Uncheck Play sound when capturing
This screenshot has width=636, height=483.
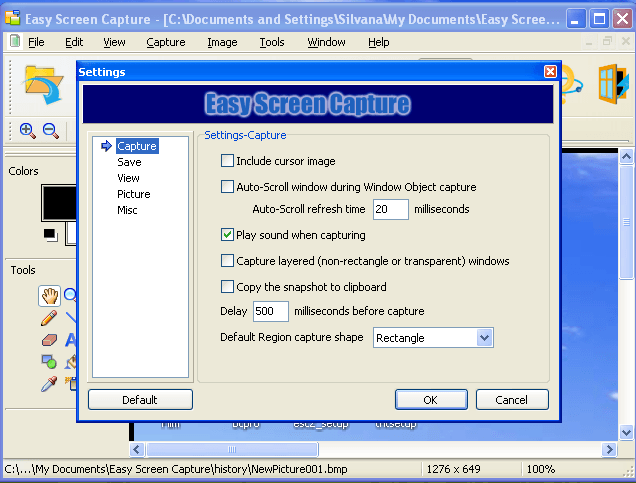(227, 235)
